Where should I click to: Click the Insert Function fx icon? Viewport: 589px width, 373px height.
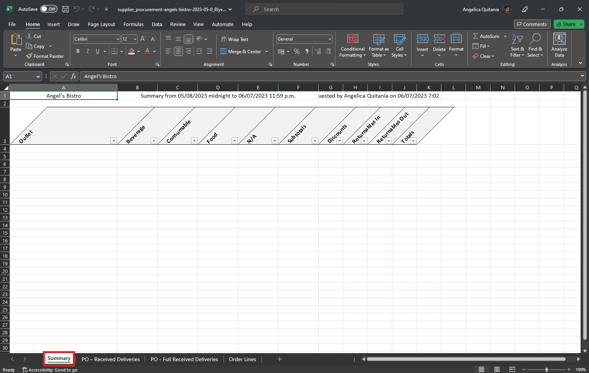[x=73, y=77]
